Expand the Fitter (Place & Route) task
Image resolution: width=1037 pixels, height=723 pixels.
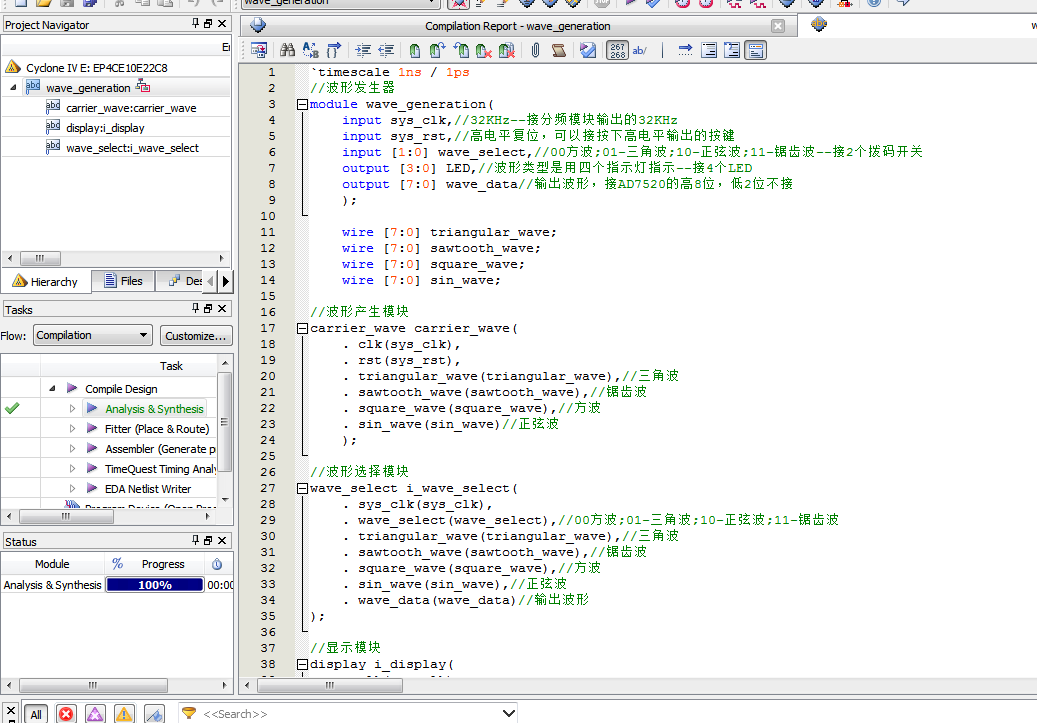(x=72, y=429)
